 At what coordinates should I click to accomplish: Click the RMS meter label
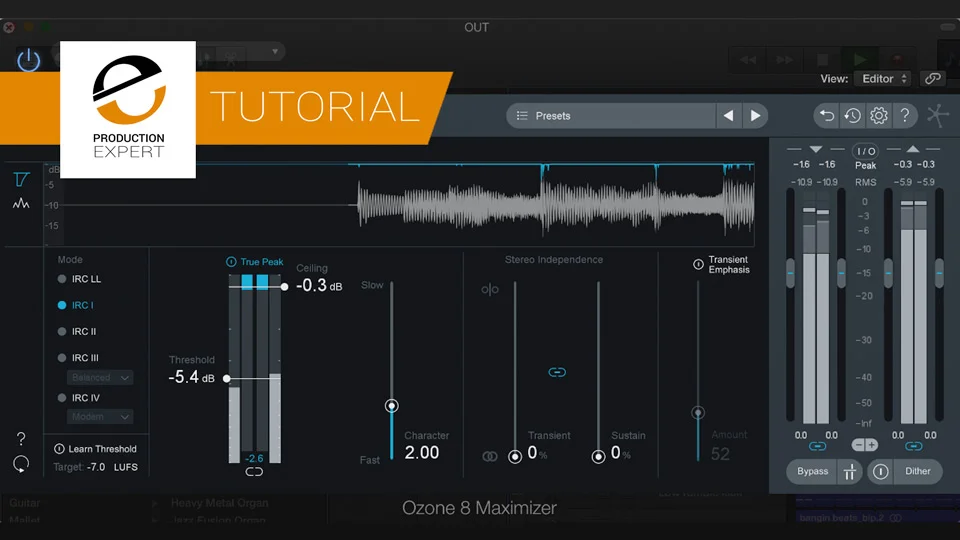tap(865, 182)
